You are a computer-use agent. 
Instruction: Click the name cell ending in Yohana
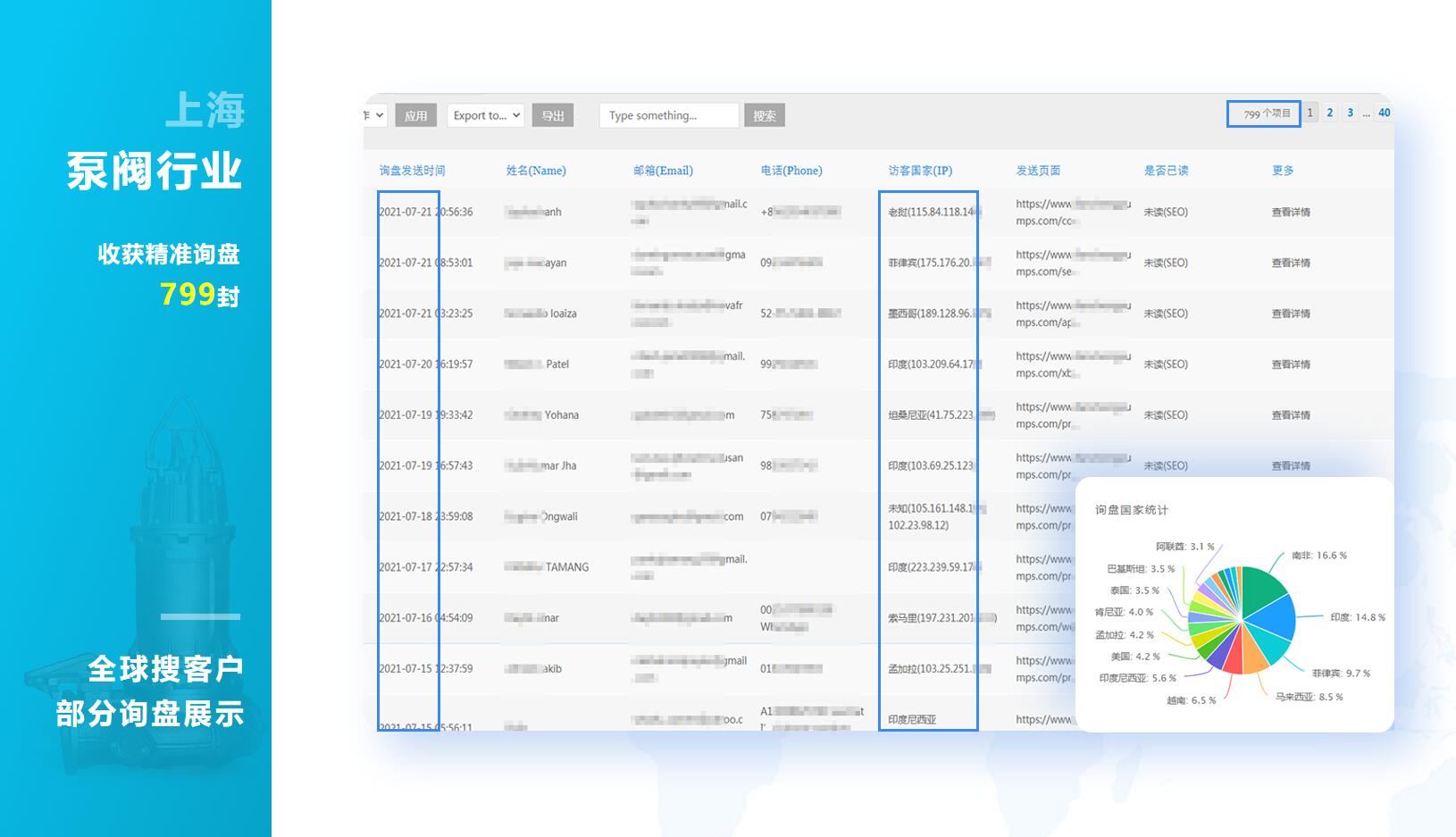click(x=541, y=415)
